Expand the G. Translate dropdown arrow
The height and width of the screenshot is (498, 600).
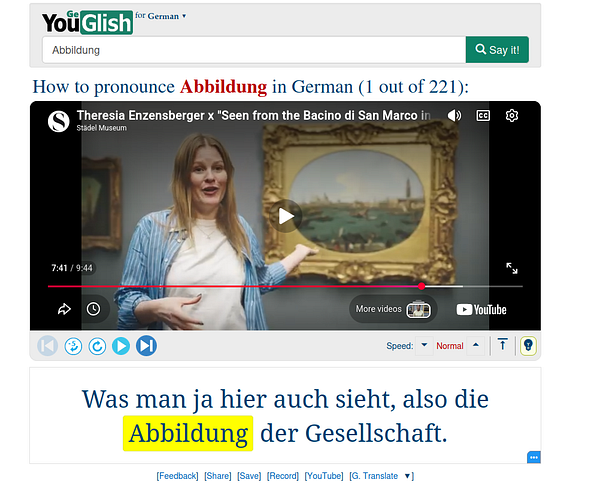[x=408, y=476]
